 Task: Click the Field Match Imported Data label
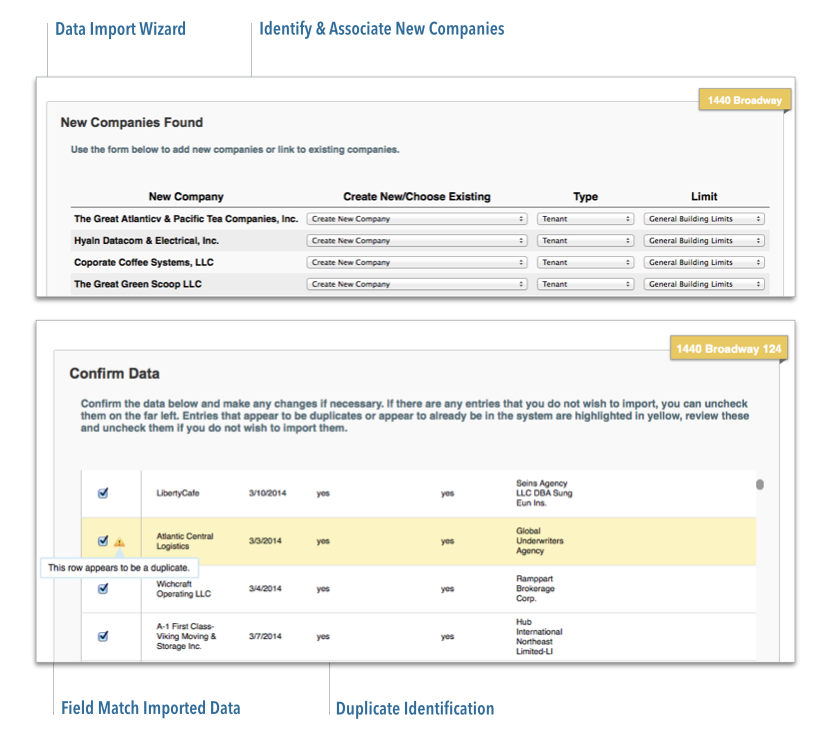click(x=150, y=709)
